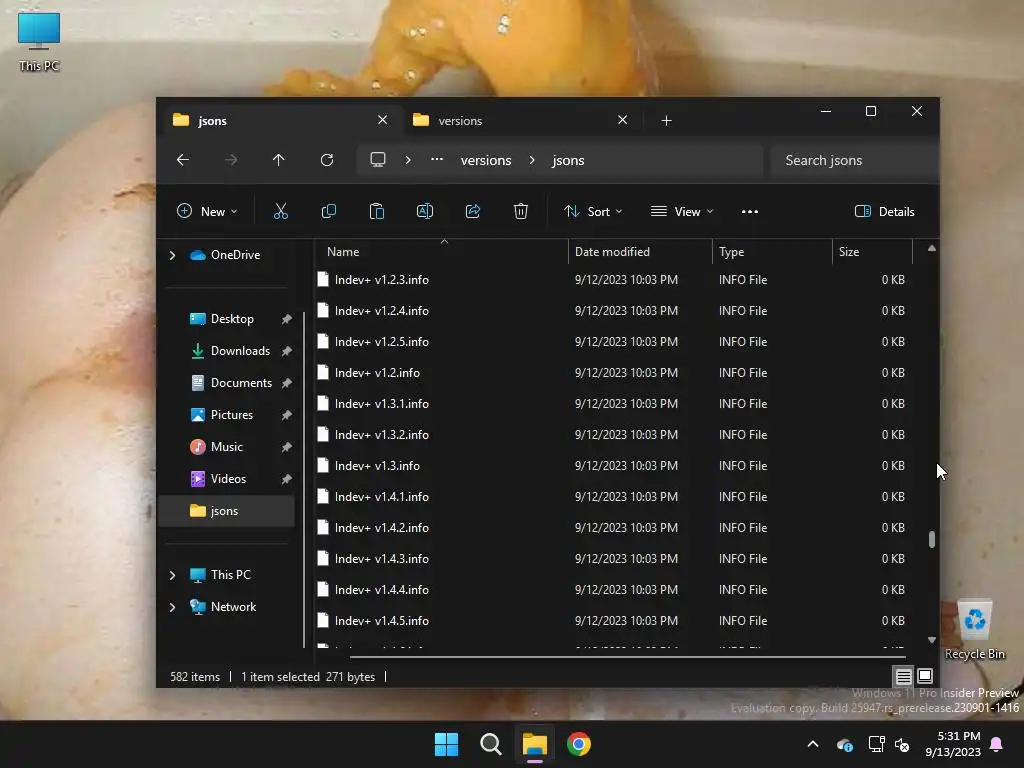Image resolution: width=1024 pixels, height=768 pixels.
Task: Select file Indev+ v1.2.3.info
Action: (x=614, y=280)
